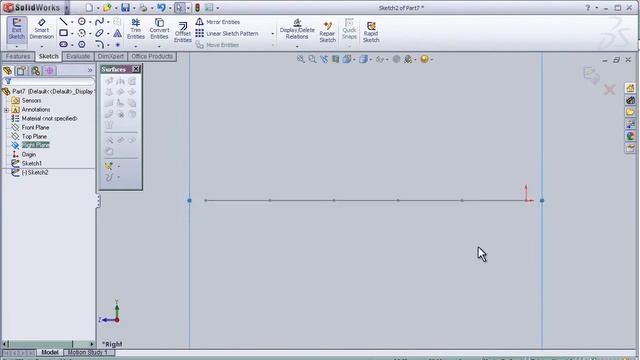Image resolution: width=640 pixels, height=360 pixels.
Task: Open SolidWorks Resources task pane tab
Action: tap(630, 88)
